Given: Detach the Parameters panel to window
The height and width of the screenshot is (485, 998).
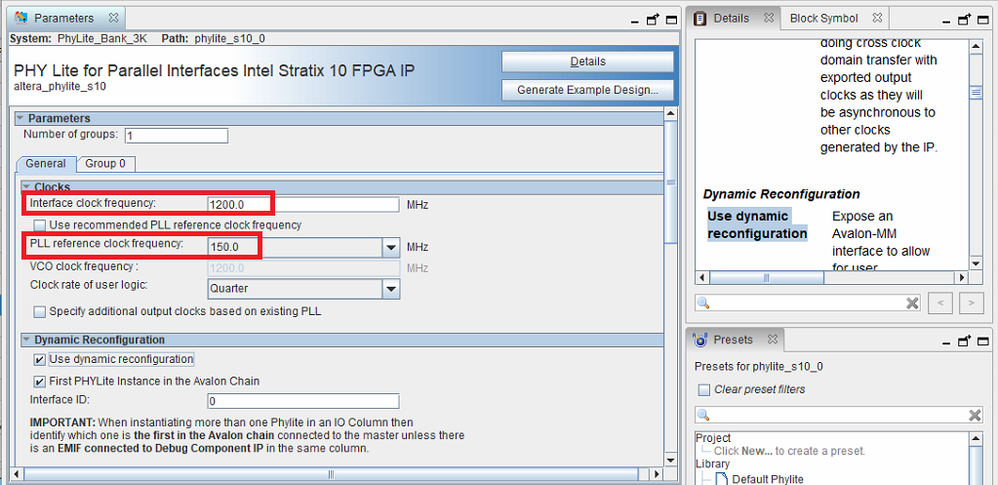Looking at the screenshot, I should 652,20.
